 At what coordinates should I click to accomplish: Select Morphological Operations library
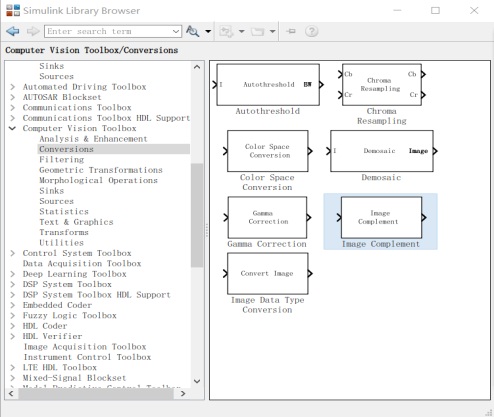pyautogui.click(x=98, y=180)
